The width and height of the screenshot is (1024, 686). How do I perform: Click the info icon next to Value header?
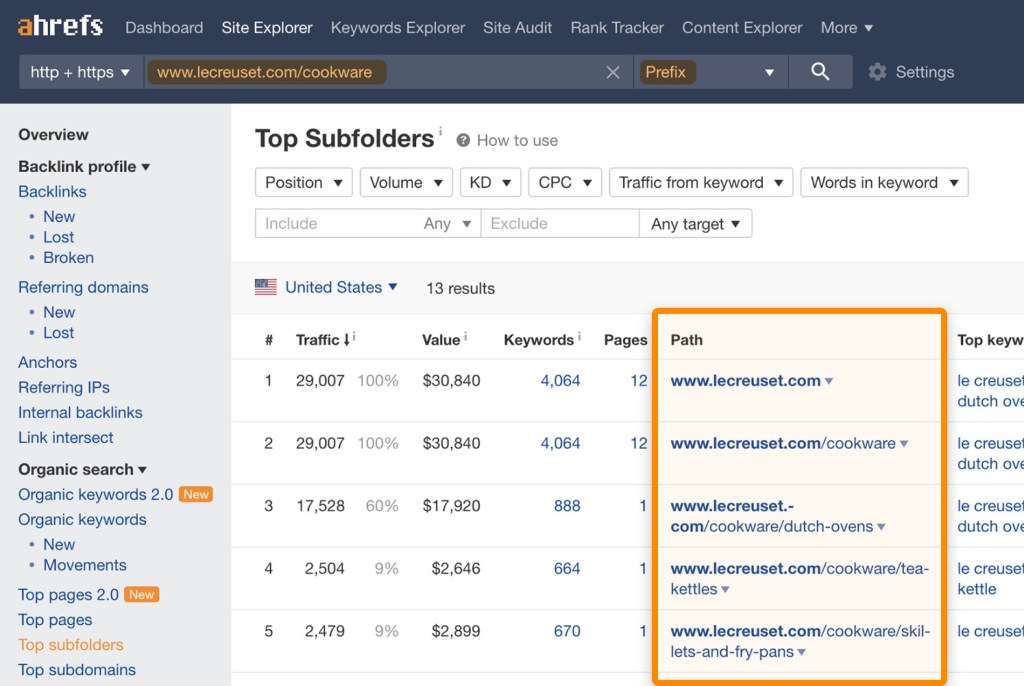point(465,337)
